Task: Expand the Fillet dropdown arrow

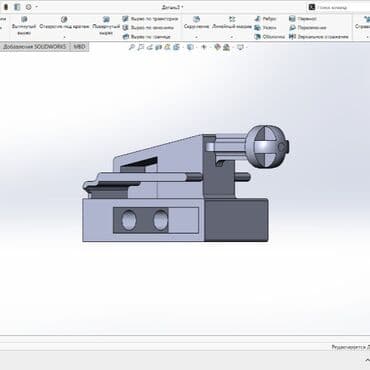Action: pos(196,37)
